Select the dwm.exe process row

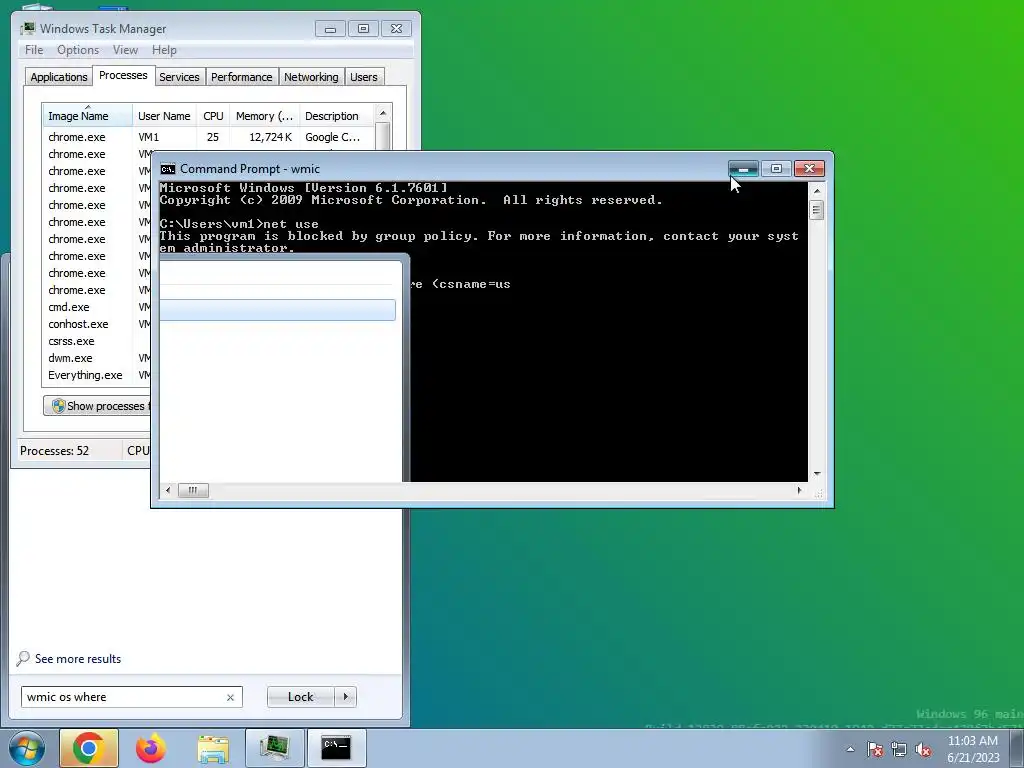coord(97,358)
